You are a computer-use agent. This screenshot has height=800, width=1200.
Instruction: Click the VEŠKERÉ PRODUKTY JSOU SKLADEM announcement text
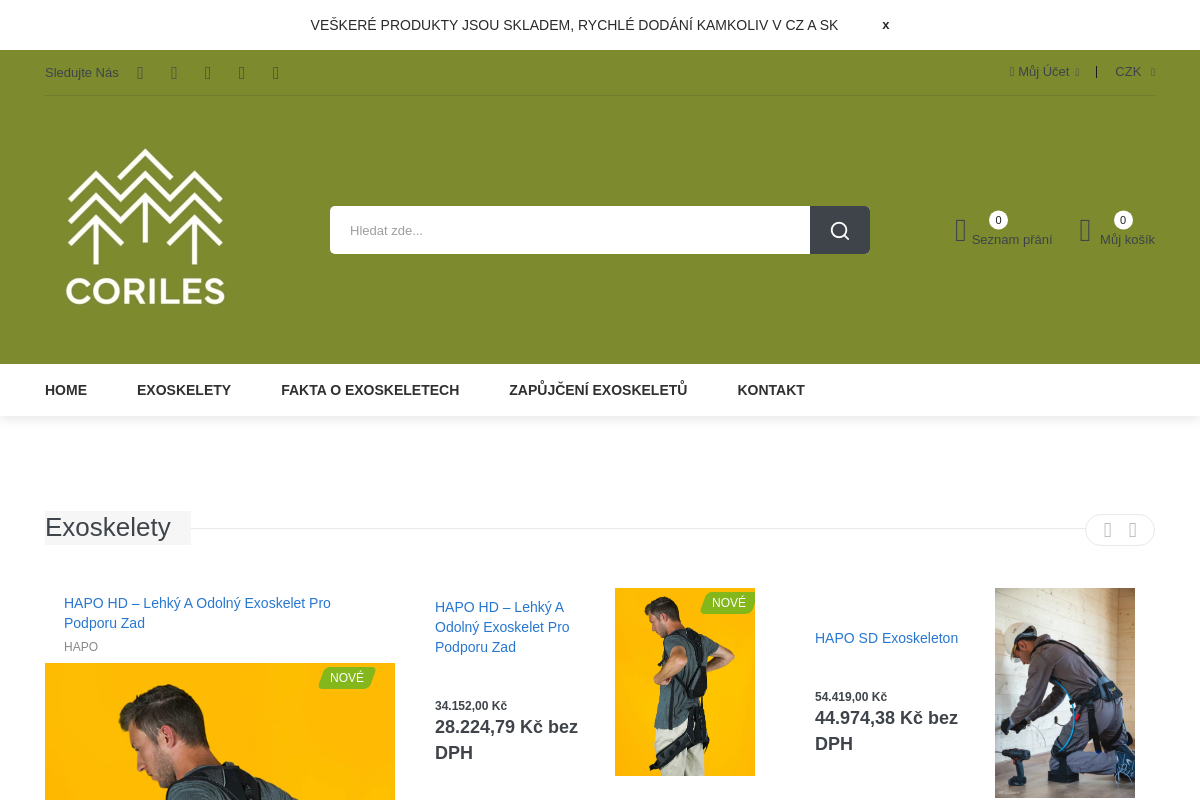574,25
